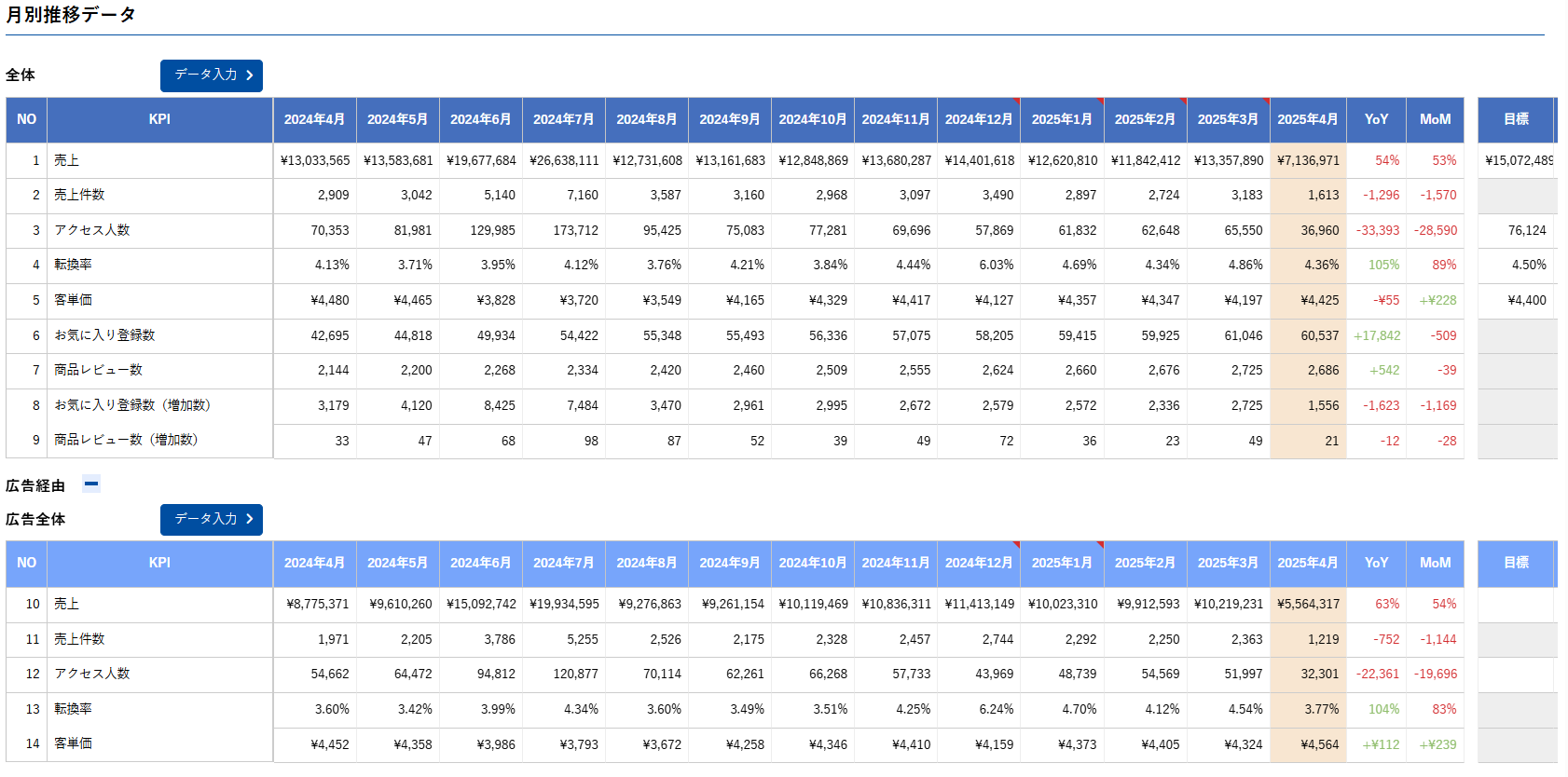The image size is (1568, 777).
Task: Click red note marker on top table 2025年2月 header
Action: tap(1183, 101)
